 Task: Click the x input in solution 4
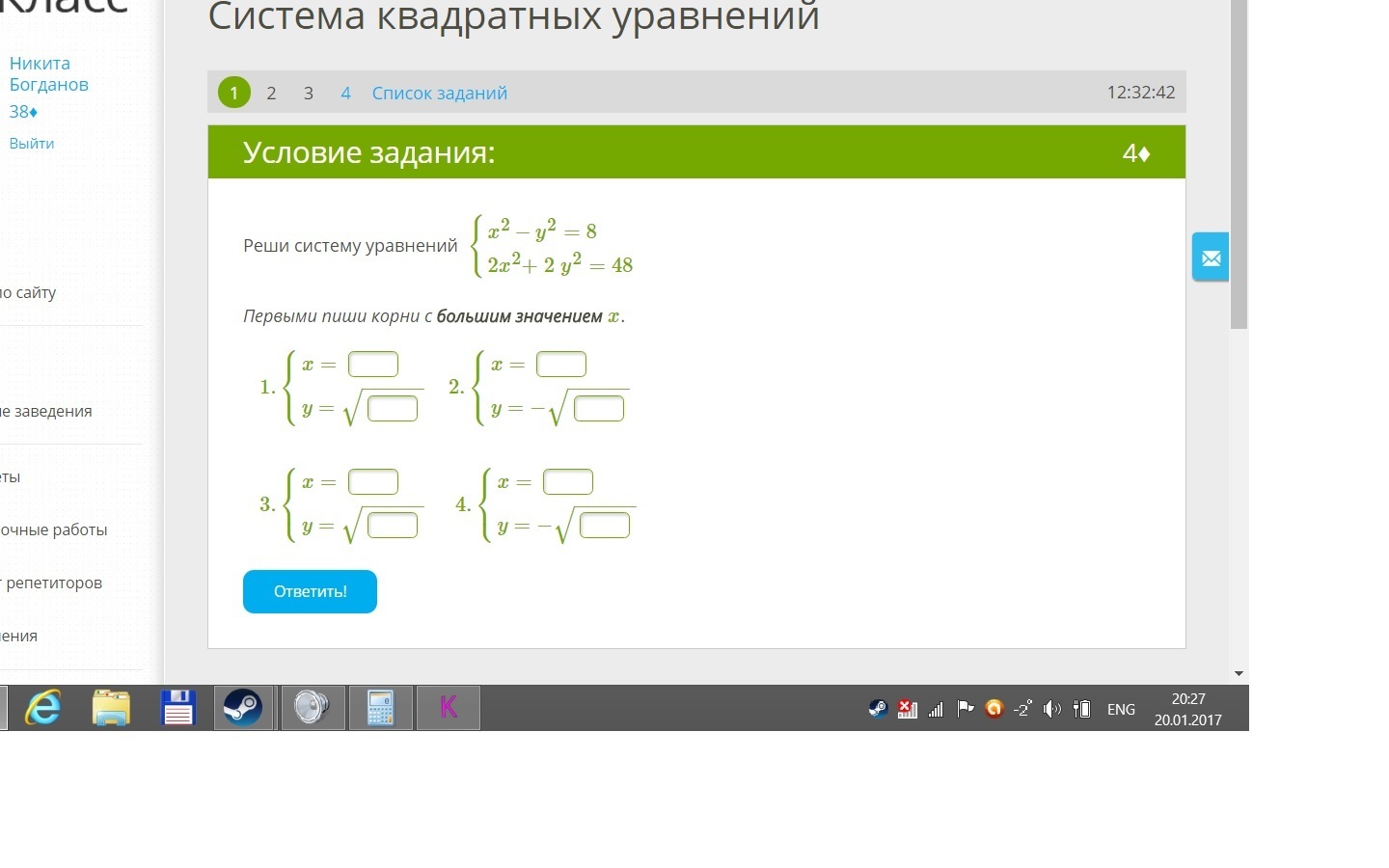tap(568, 482)
